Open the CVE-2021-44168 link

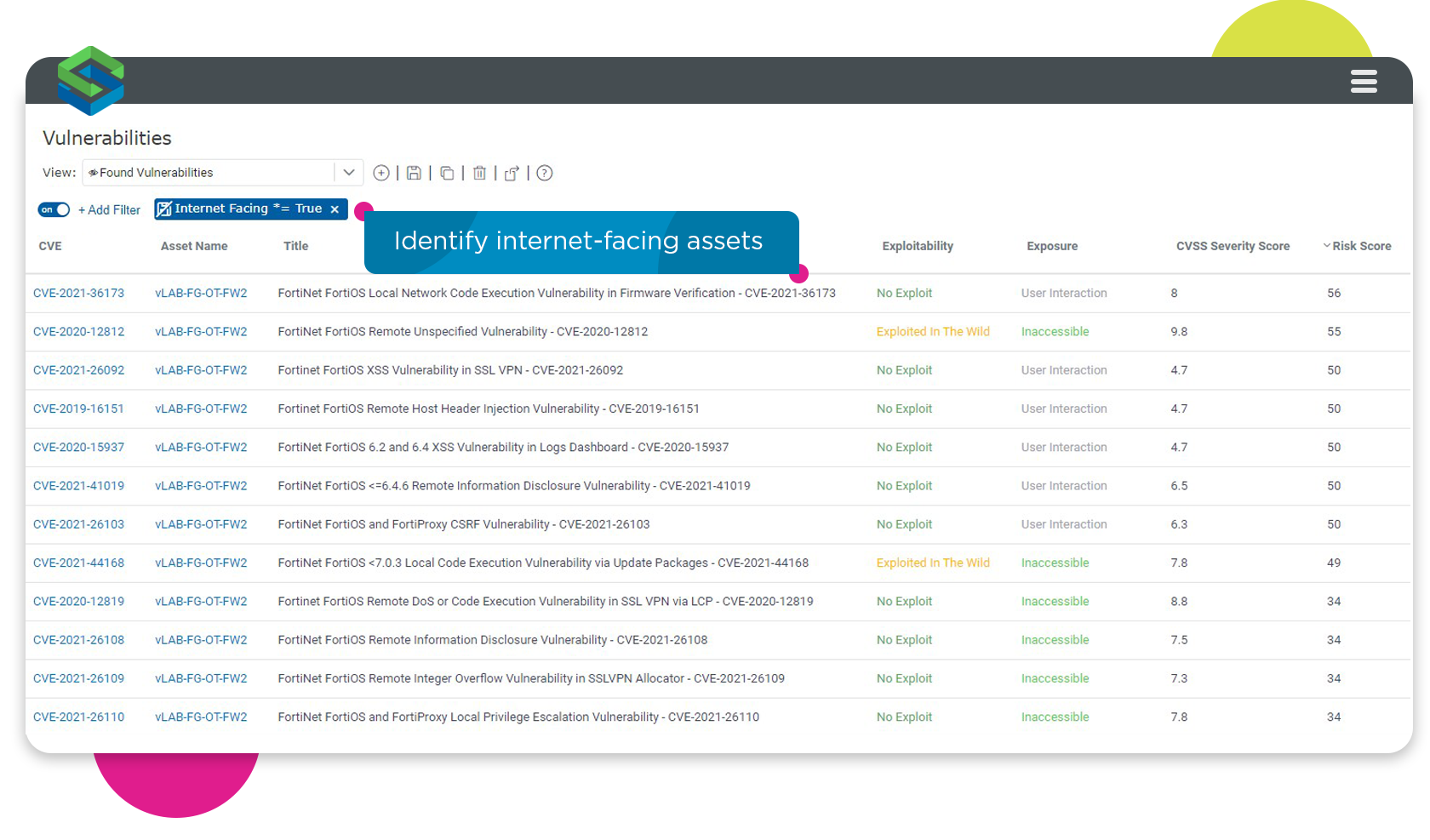(x=78, y=563)
